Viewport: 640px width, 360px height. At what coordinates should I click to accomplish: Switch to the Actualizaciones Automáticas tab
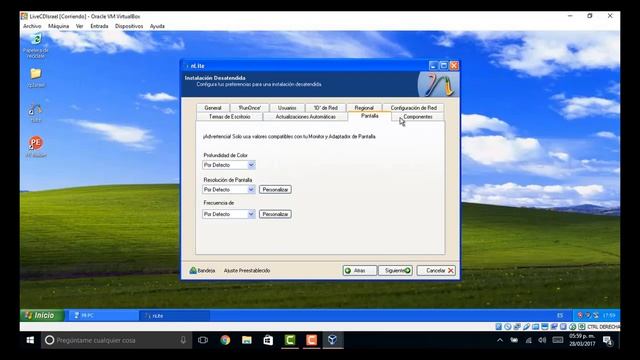(305, 117)
